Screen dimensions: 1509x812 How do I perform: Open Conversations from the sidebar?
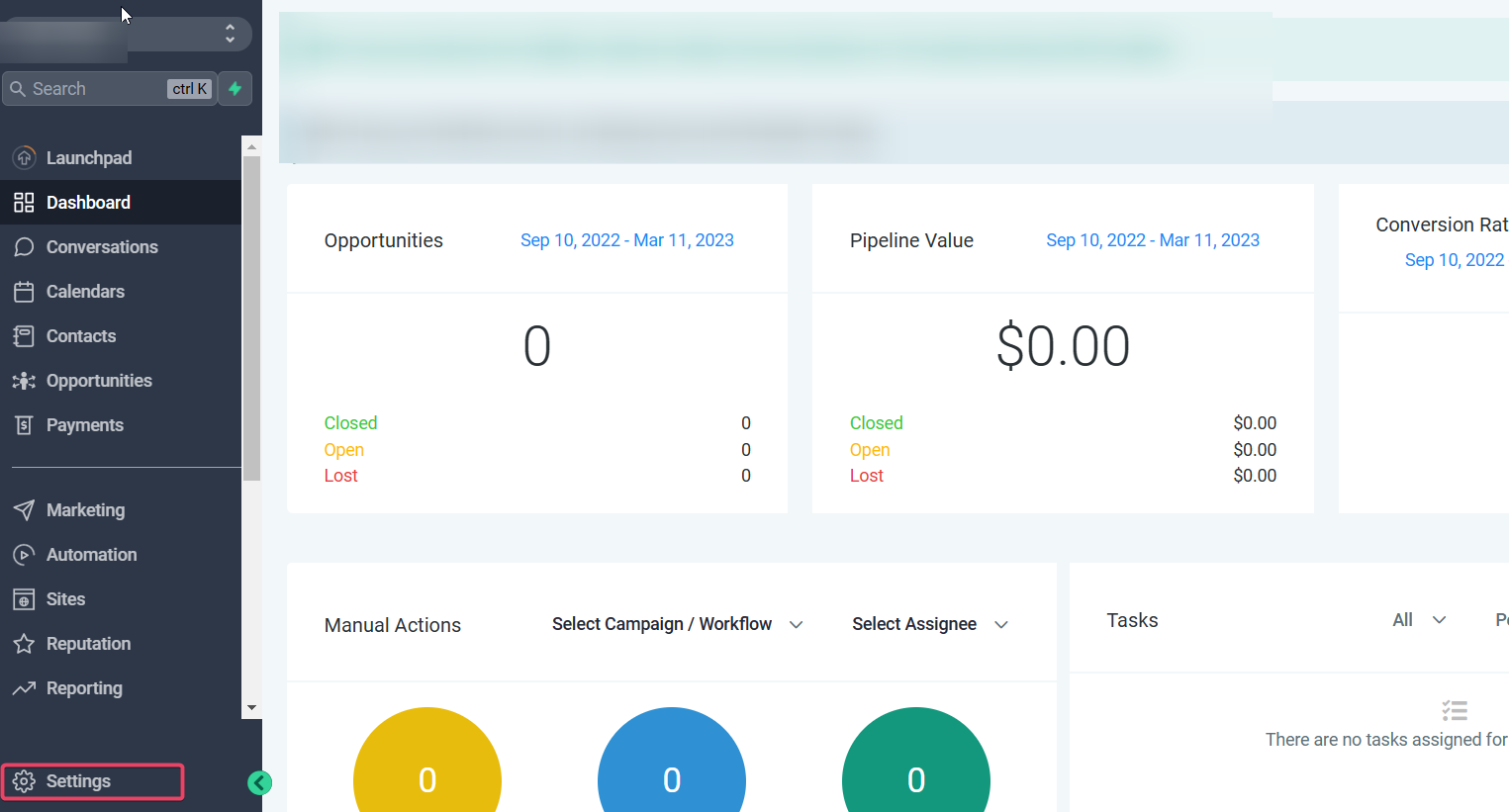[121, 246]
